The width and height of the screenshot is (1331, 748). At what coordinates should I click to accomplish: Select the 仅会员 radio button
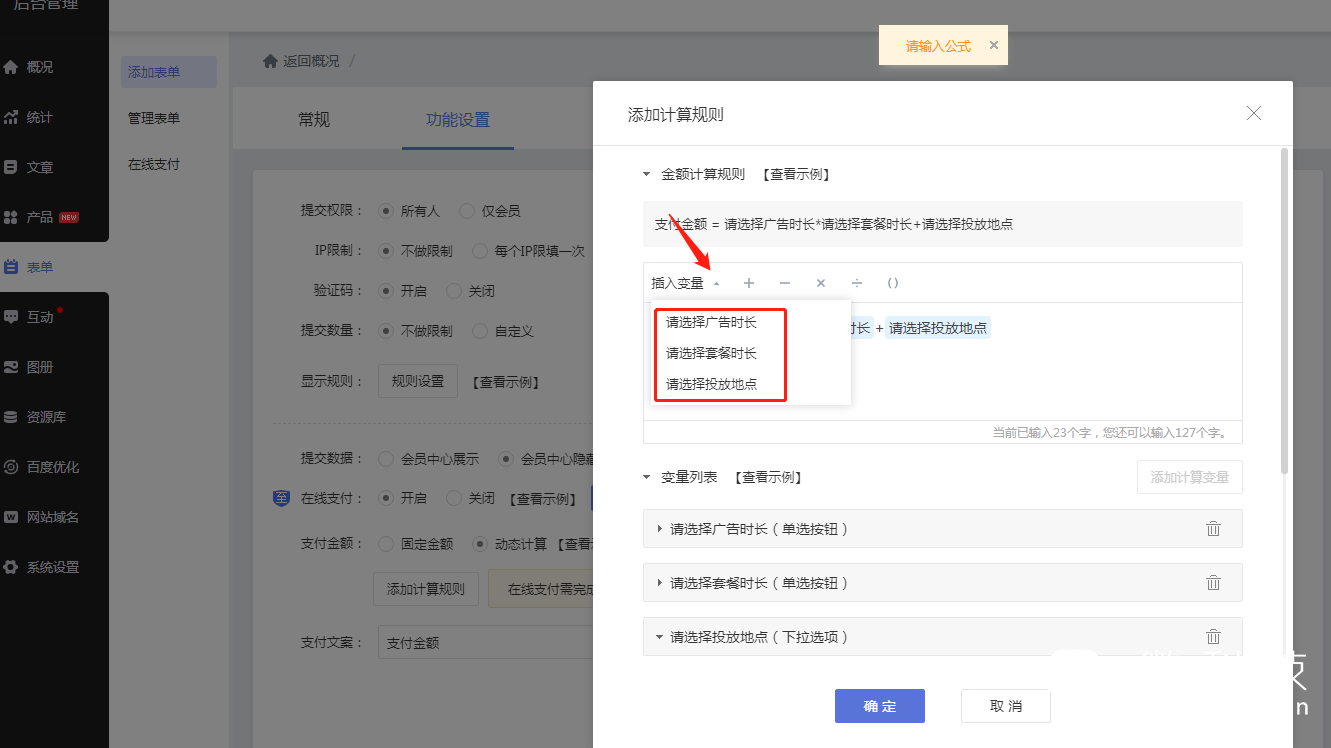point(467,211)
